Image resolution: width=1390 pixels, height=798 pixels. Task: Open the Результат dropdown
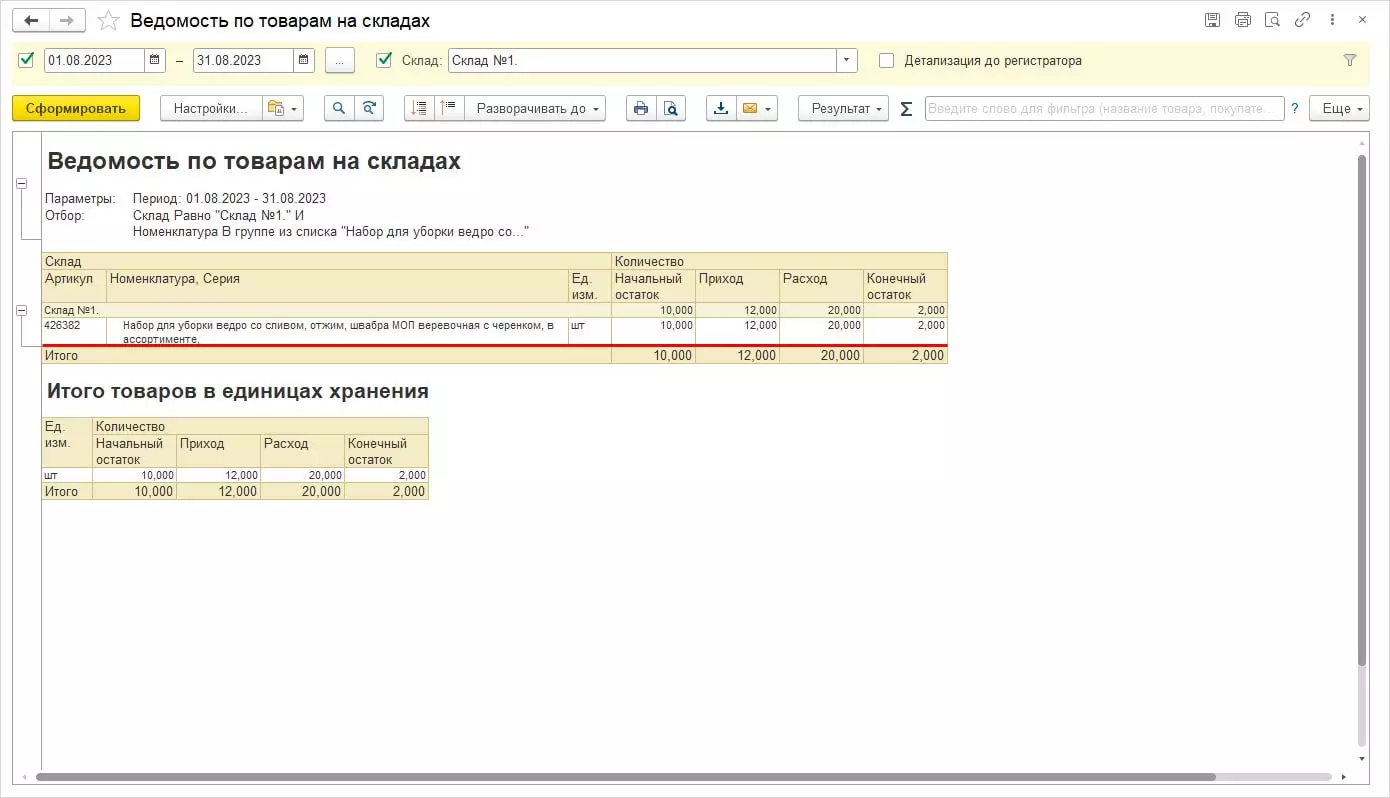(843, 108)
